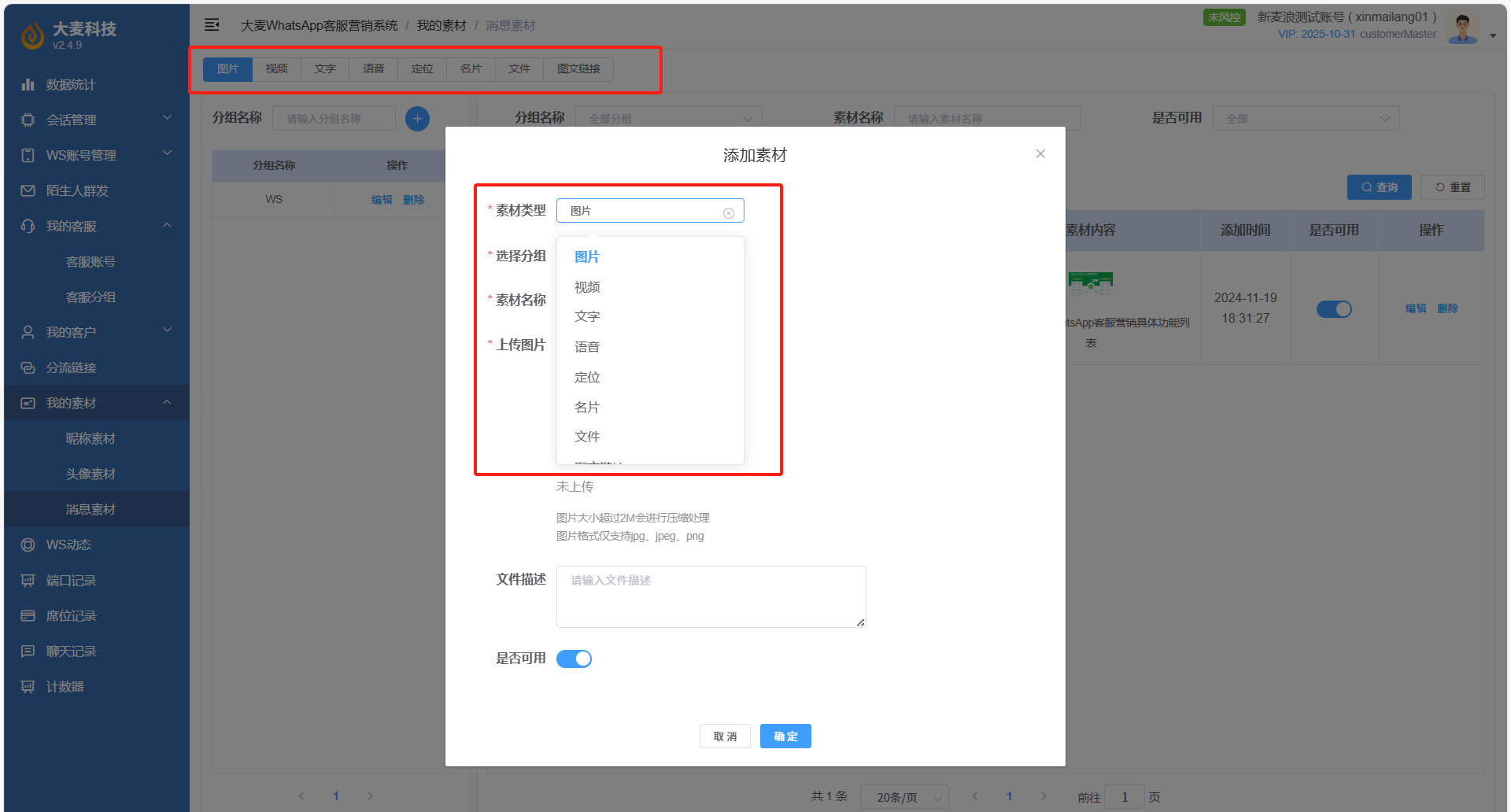The height and width of the screenshot is (812, 1511).
Task: Open 席位记录 sidebar icon
Action: pos(28,615)
